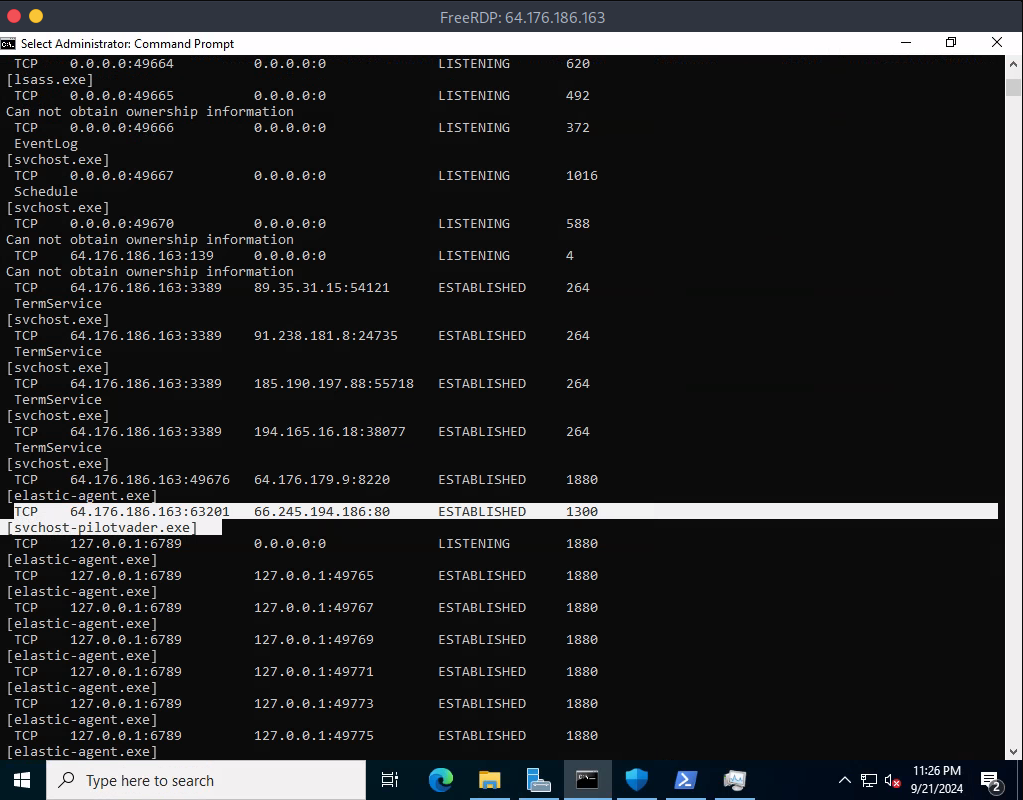Open the clock and date flyout
This screenshot has width=1023, height=800.
pyautogui.click(x=937, y=780)
